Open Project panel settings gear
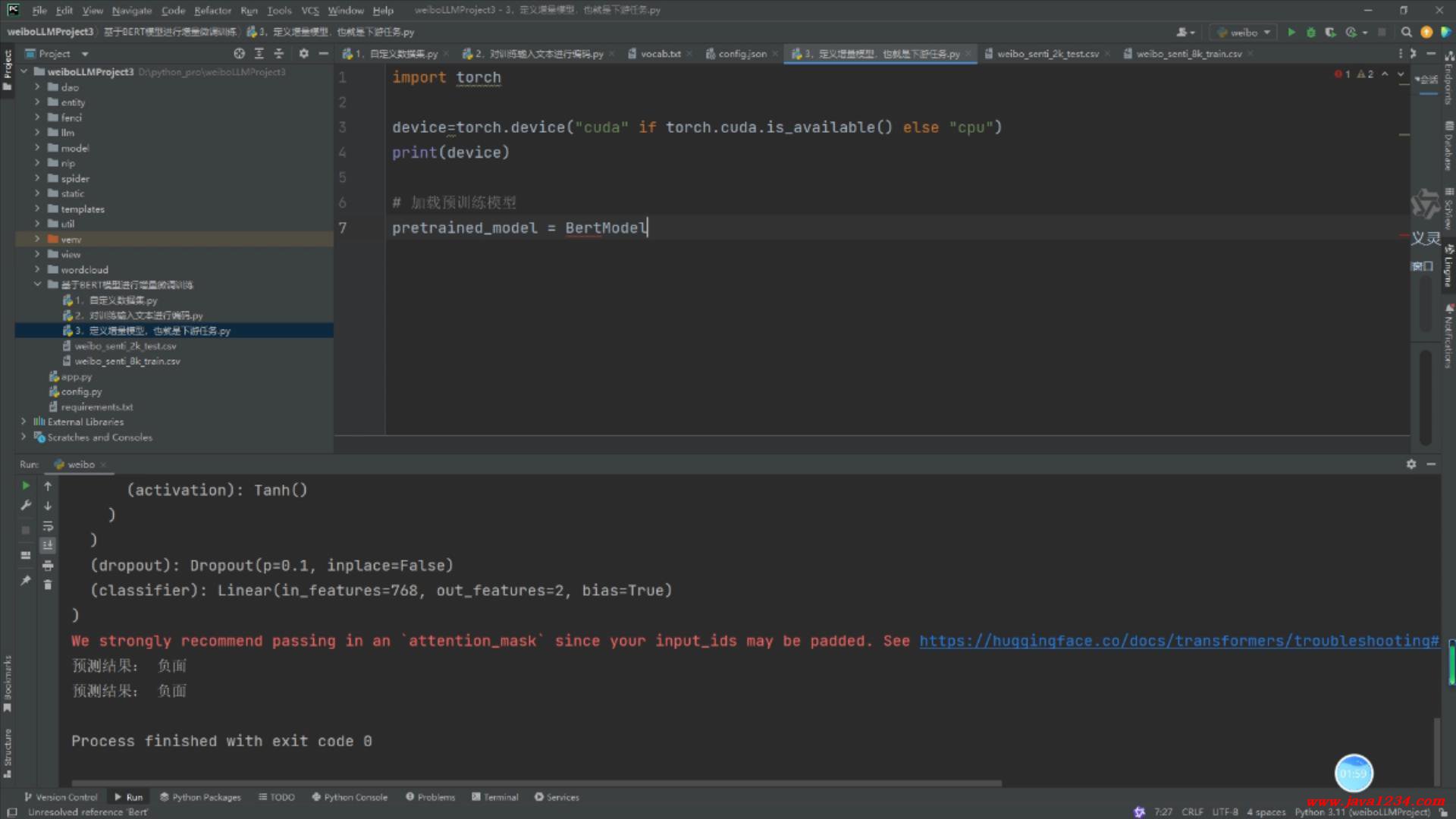The width and height of the screenshot is (1456, 819). pyautogui.click(x=303, y=54)
